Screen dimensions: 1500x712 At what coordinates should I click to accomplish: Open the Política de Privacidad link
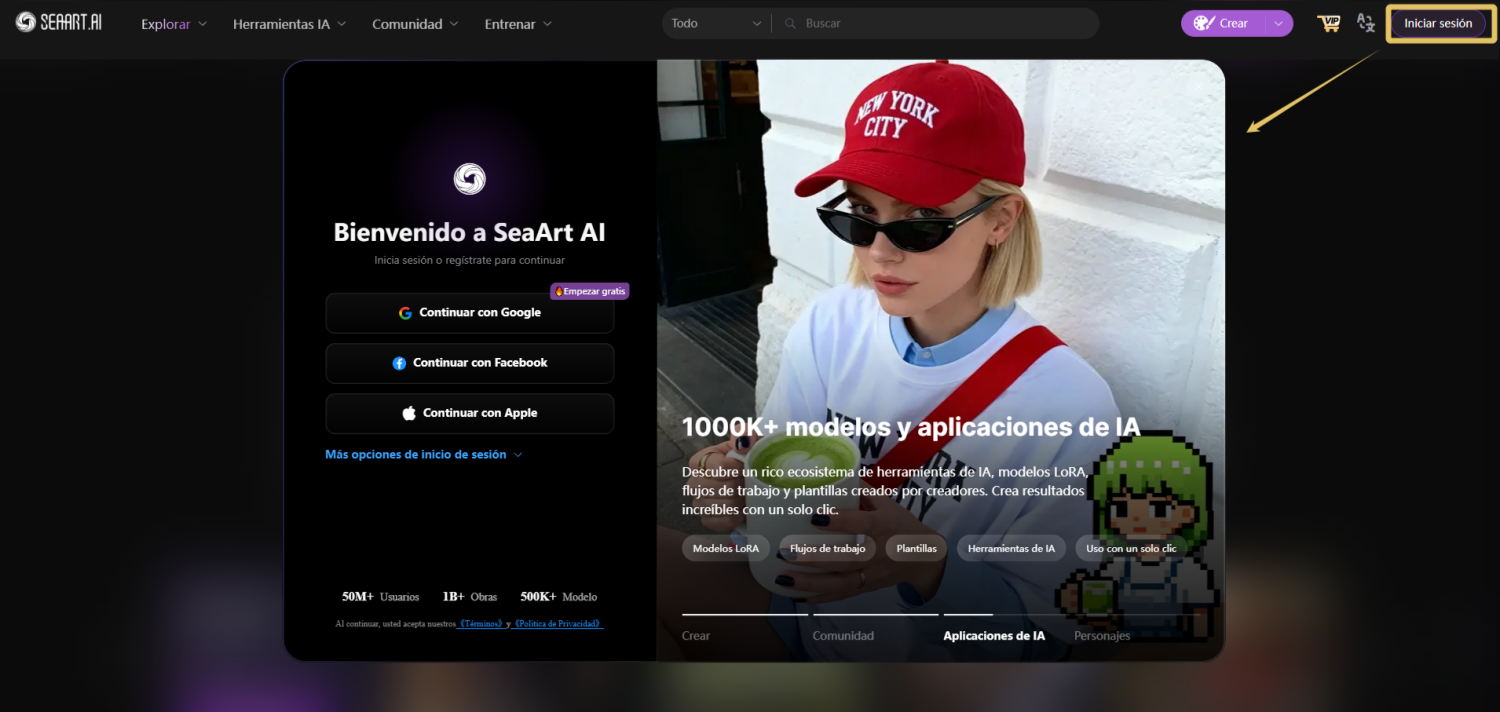(x=558, y=624)
